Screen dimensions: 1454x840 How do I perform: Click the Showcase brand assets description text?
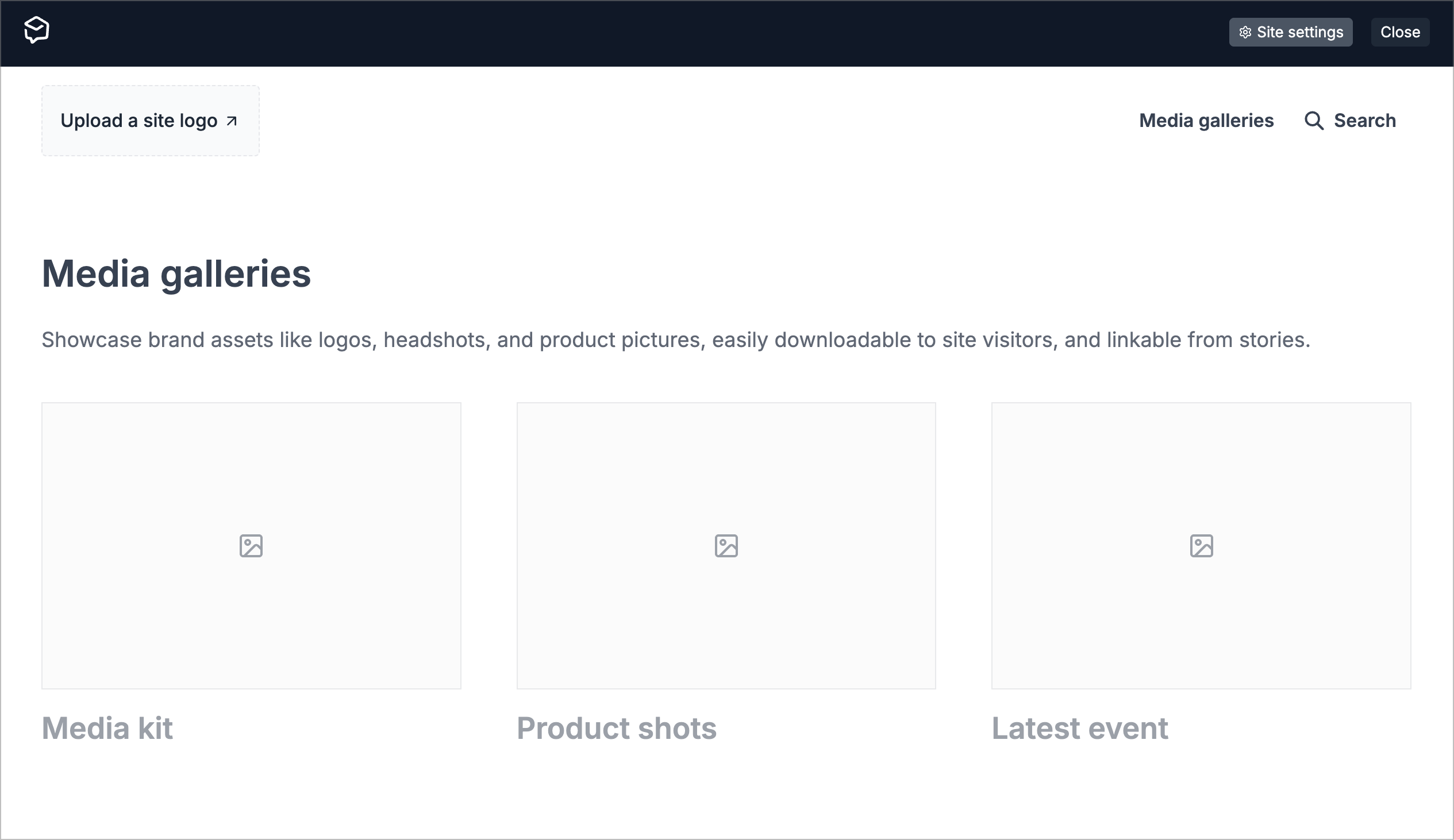tap(675, 340)
